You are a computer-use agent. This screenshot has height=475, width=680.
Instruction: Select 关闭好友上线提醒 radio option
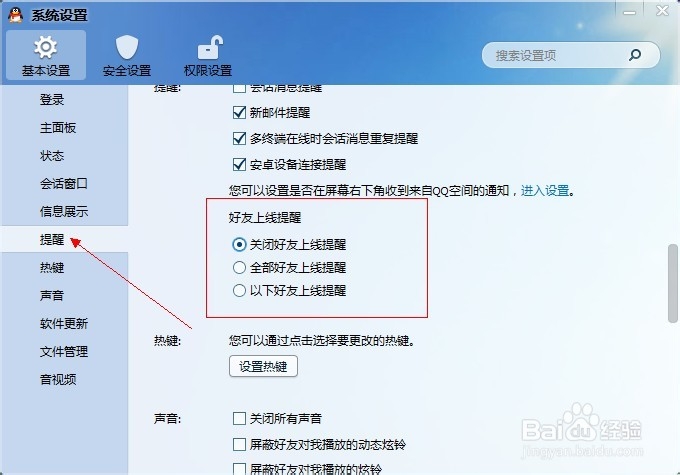tap(239, 245)
